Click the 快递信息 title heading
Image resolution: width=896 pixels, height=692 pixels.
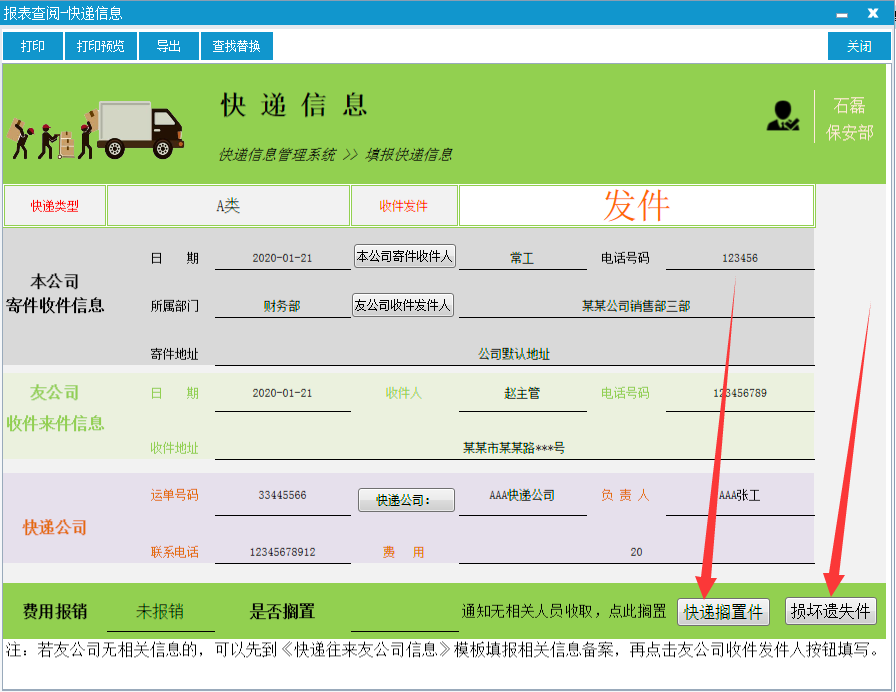294,105
